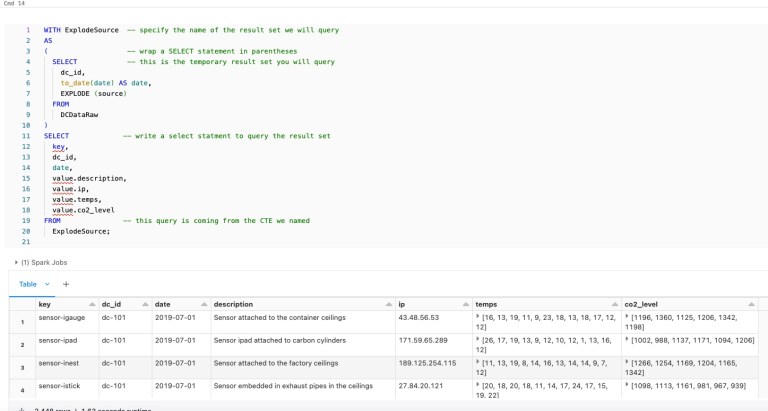The width and height of the screenshot is (768, 411).
Task: Expand temps array for sensor-ipad row
Action: (x=478, y=339)
